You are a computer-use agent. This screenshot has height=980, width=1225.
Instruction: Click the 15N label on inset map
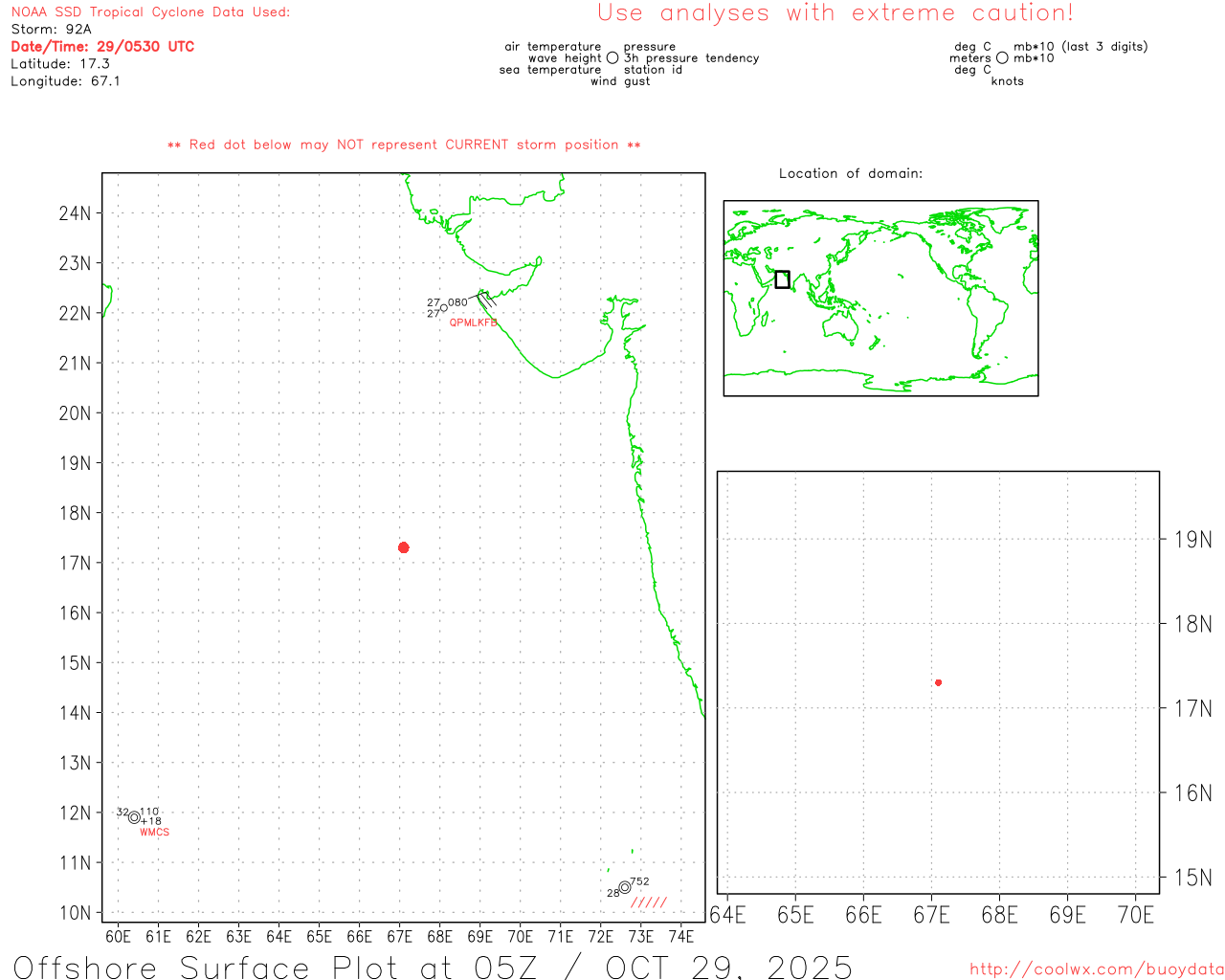(x=1192, y=878)
